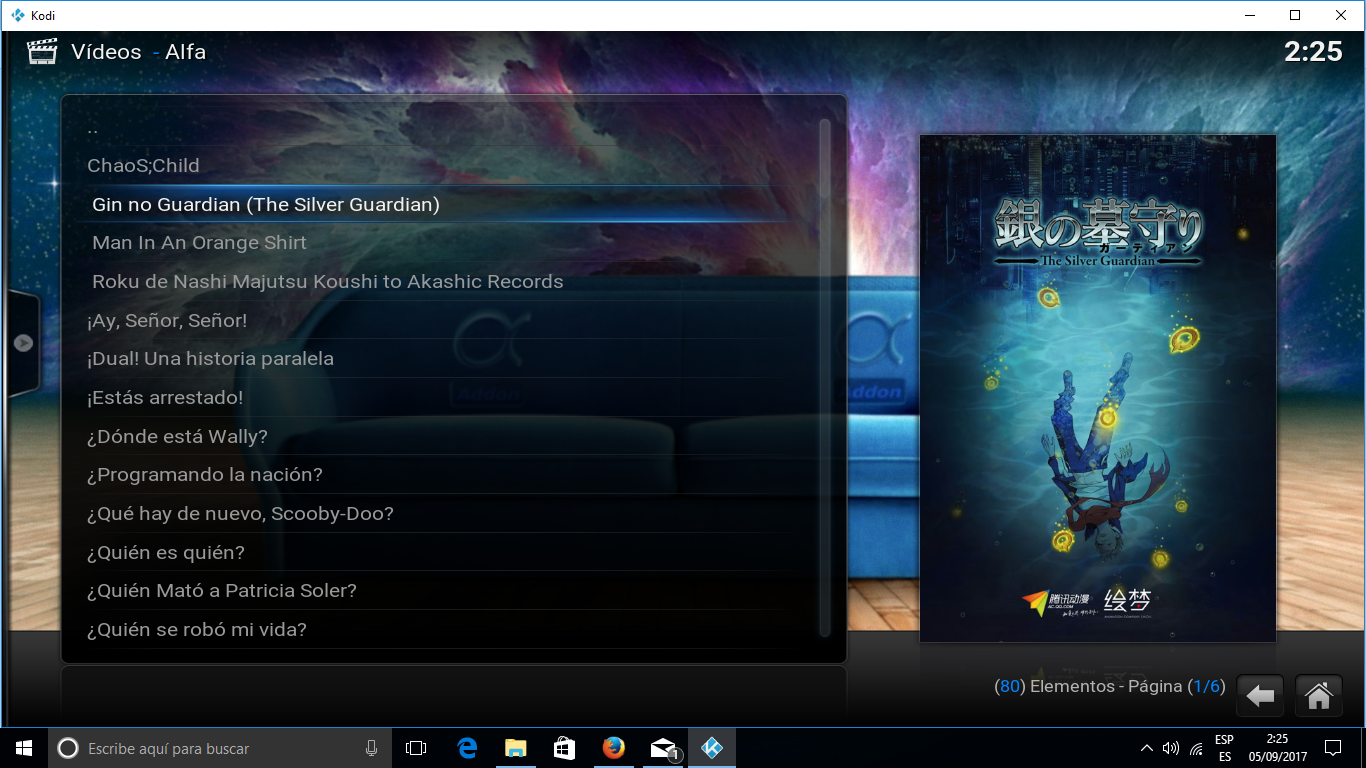Go up with the '..' entry
The height and width of the screenshot is (768, 1366).
click(440, 127)
